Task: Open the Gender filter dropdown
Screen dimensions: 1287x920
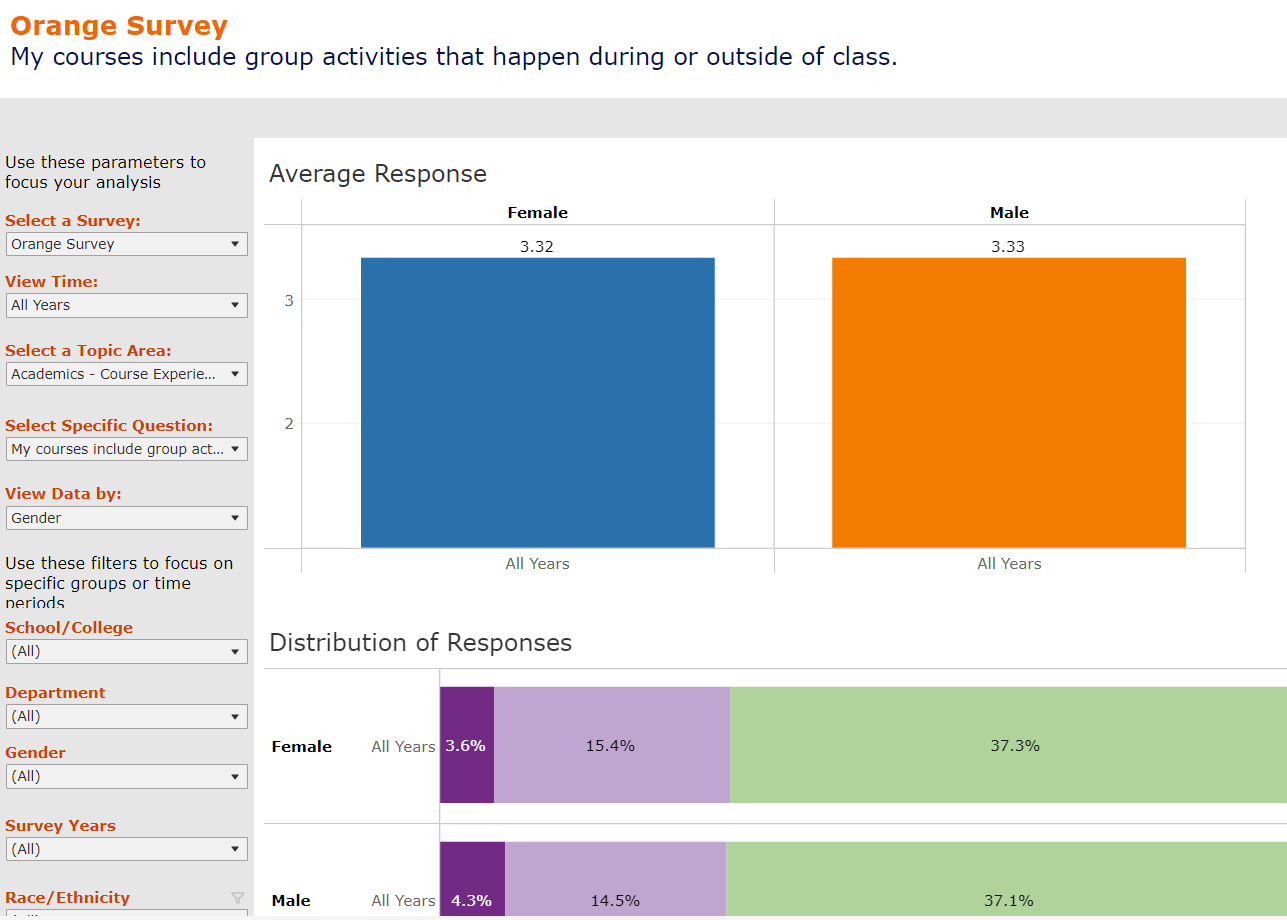Action: click(x=126, y=776)
